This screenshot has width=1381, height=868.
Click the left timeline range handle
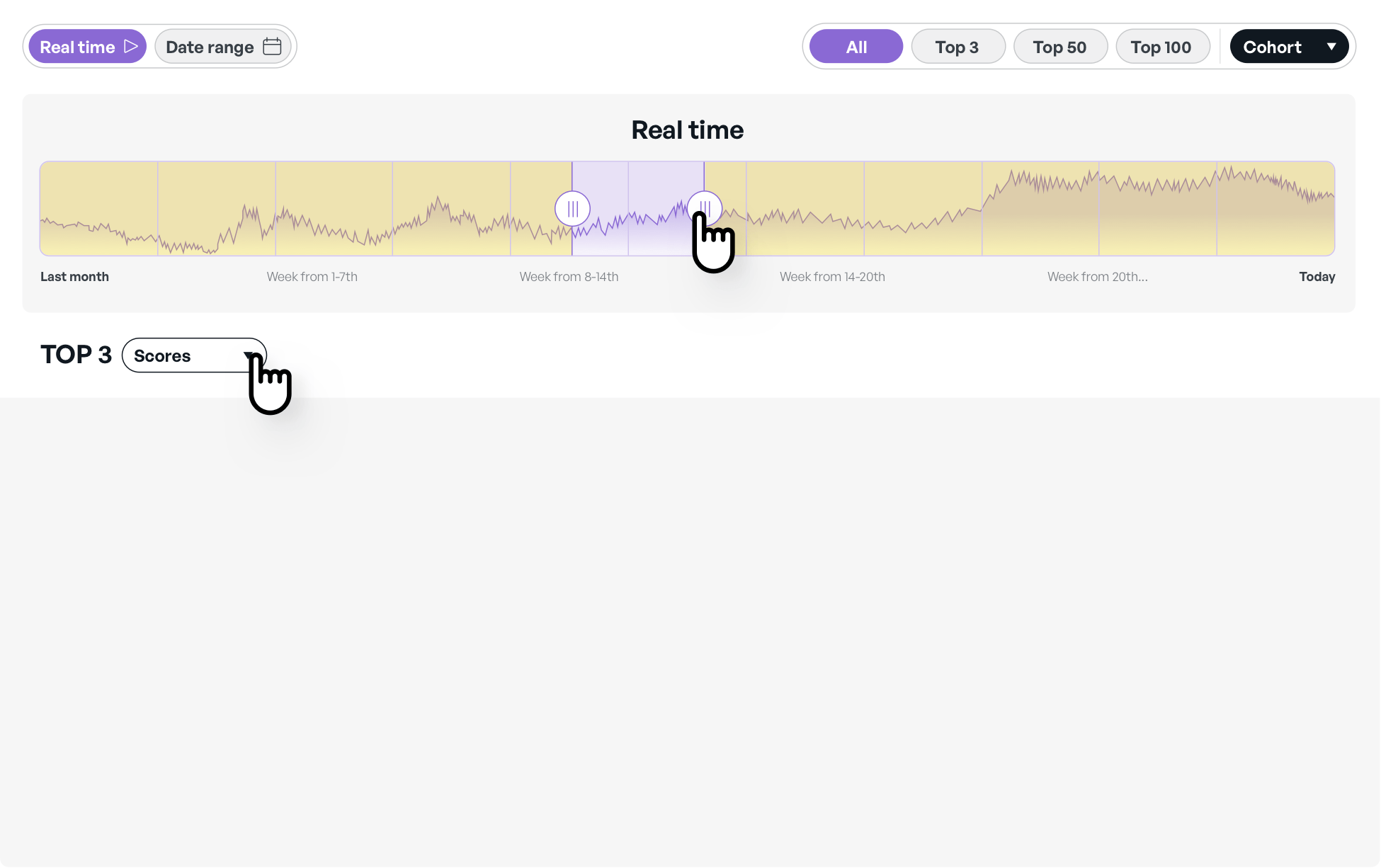click(573, 209)
